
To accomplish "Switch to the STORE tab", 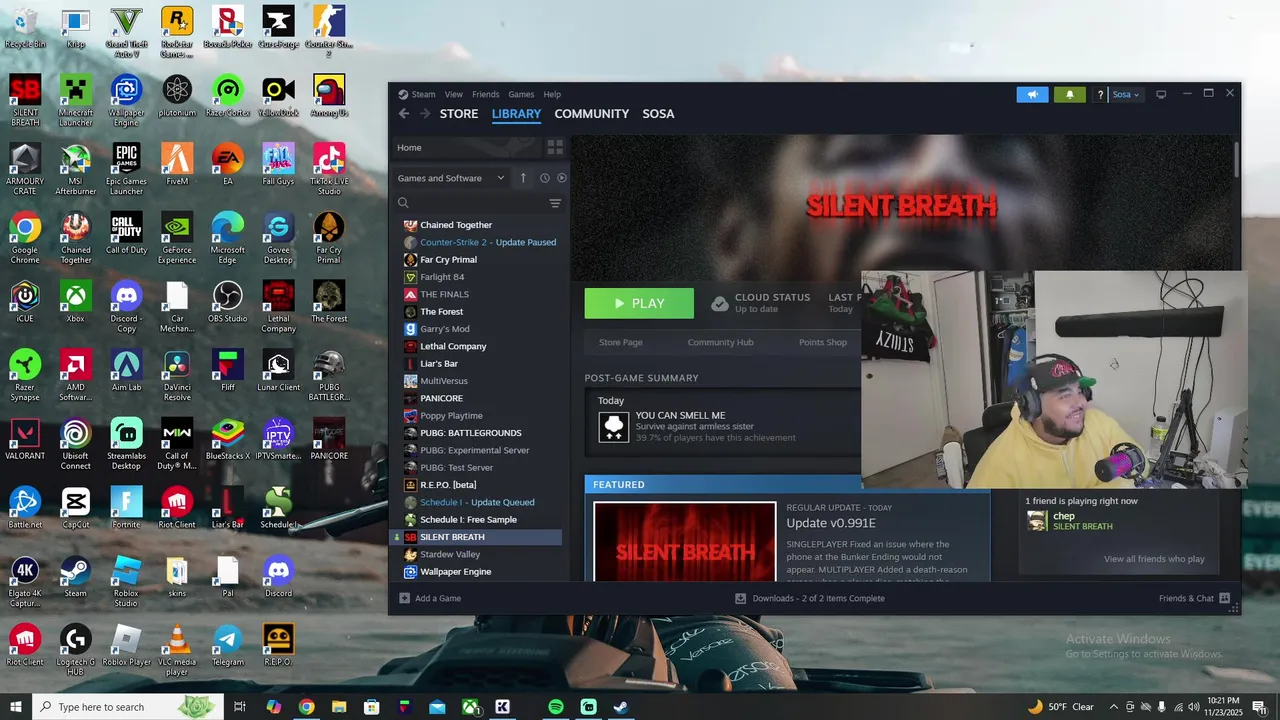I will click(x=459, y=114).
